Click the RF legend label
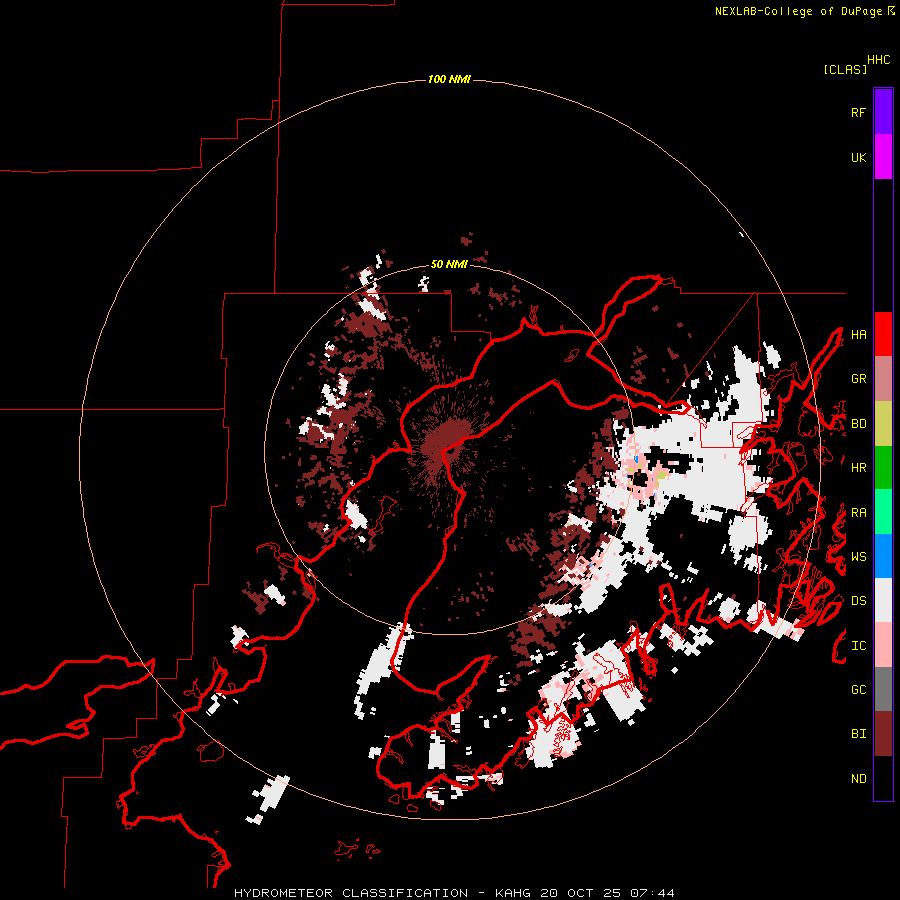This screenshot has width=900, height=900. pos(858,112)
